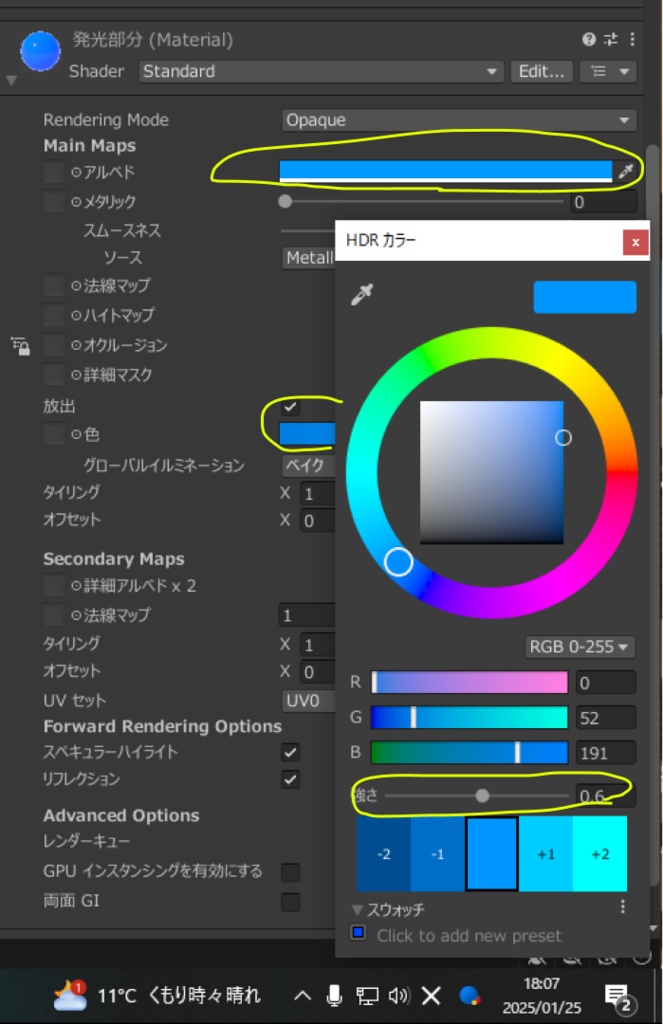This screenshot has width=663, height=1024.
Task: Click the Intensity value field 0.6
Action: (604, 795)
